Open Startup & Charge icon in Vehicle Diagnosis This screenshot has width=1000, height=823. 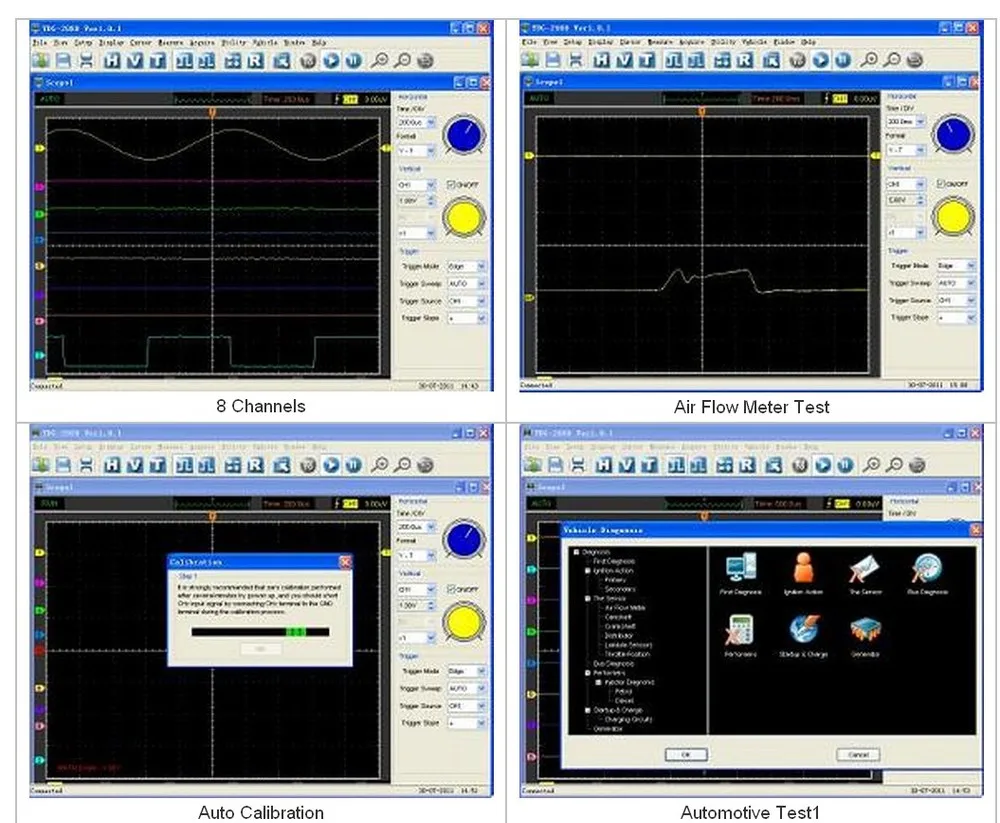click(803, 630)
